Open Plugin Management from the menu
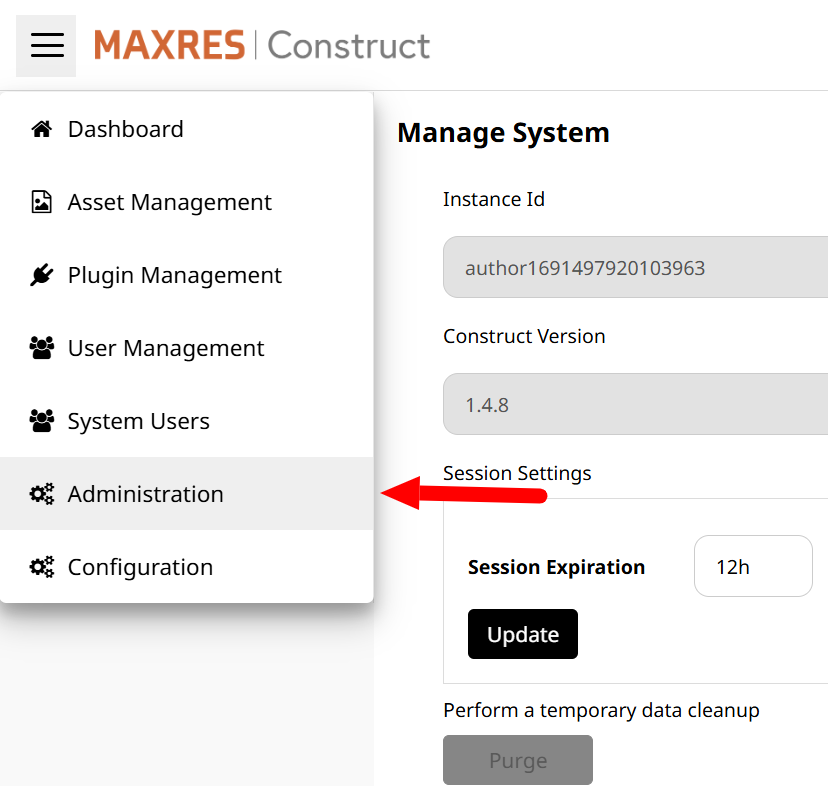 tap(173, 274)
